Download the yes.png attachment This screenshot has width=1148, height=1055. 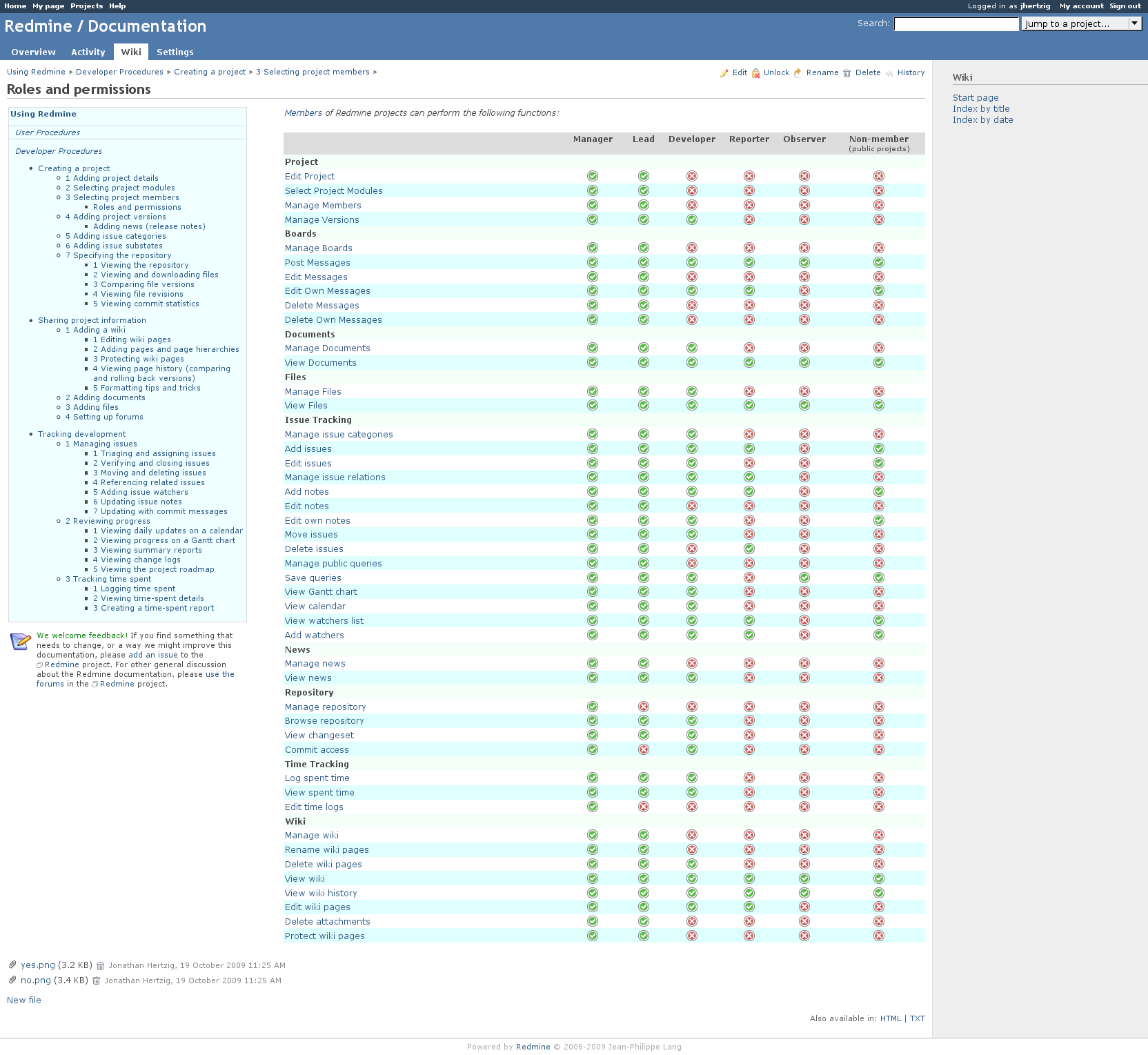click(38, 965)
